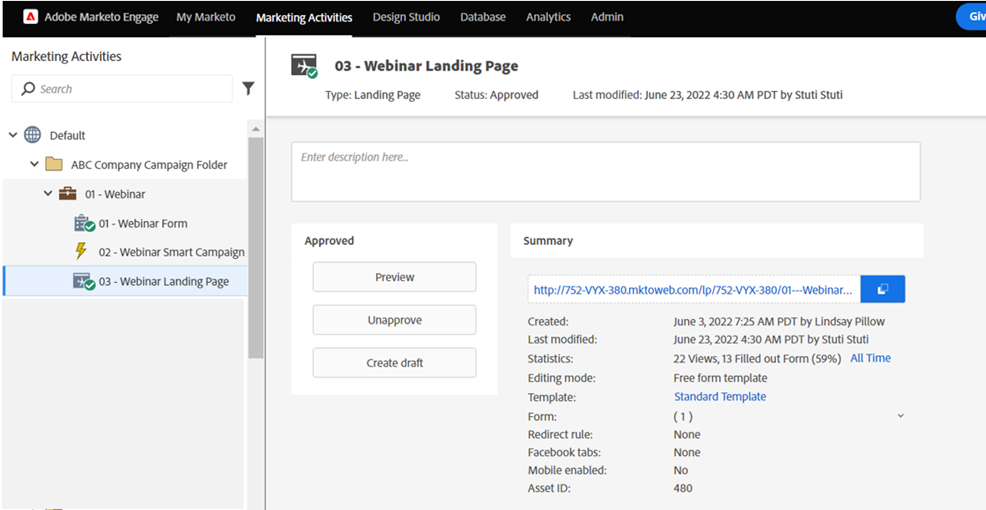Select 01 - Webinar Form tree item
This screenshot has width=986, height=510.
tap(143, 223)
